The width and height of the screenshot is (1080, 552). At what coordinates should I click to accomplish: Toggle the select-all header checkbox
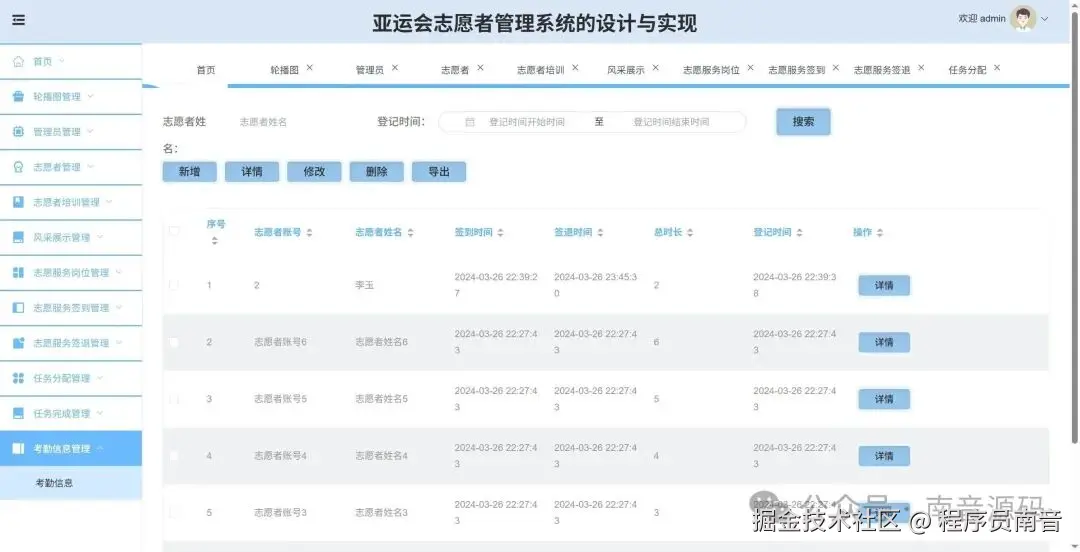tap(174, 231)
